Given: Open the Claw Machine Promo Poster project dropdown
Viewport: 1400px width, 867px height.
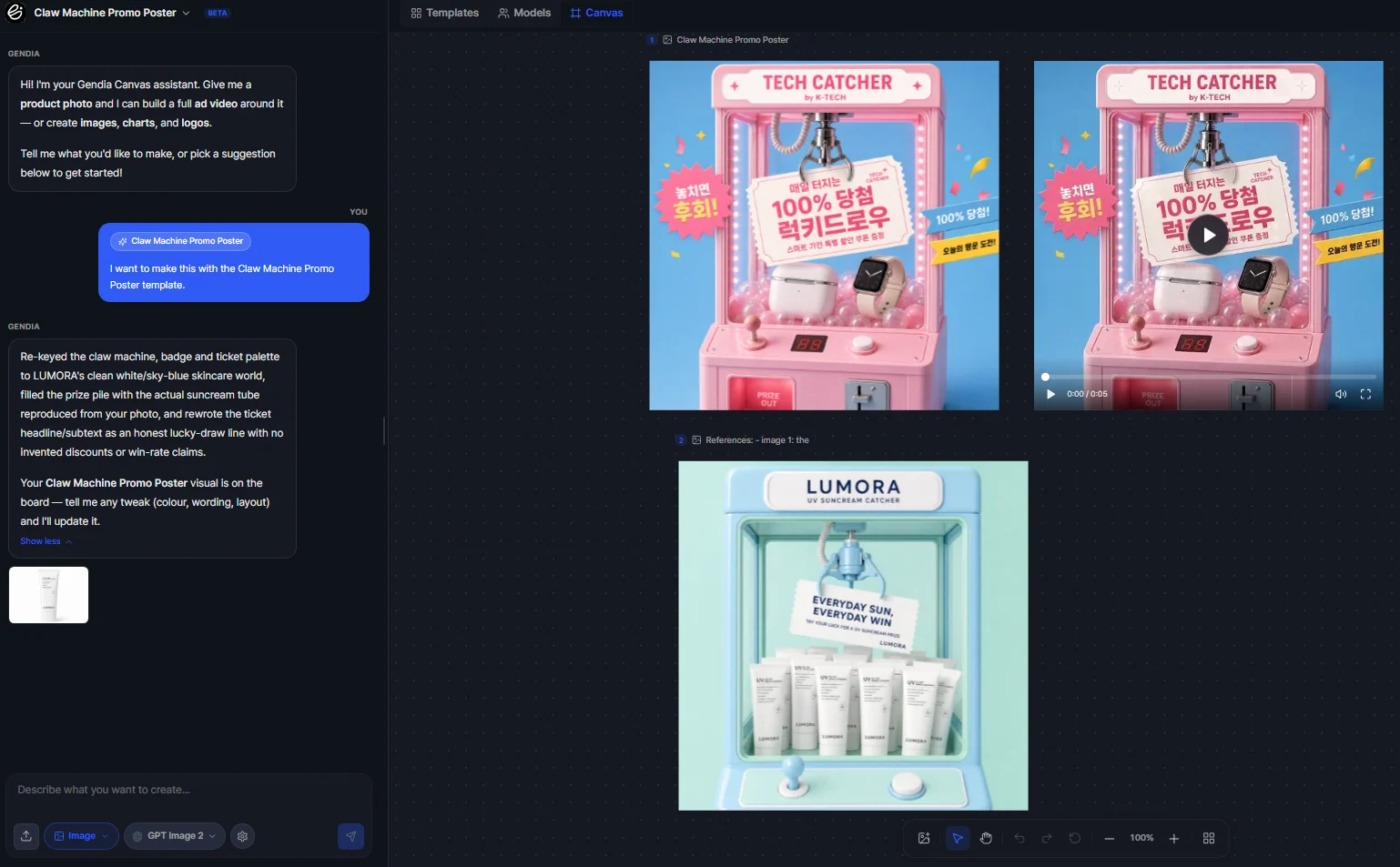Looking at the screenshot, I should tap(112, 13).
